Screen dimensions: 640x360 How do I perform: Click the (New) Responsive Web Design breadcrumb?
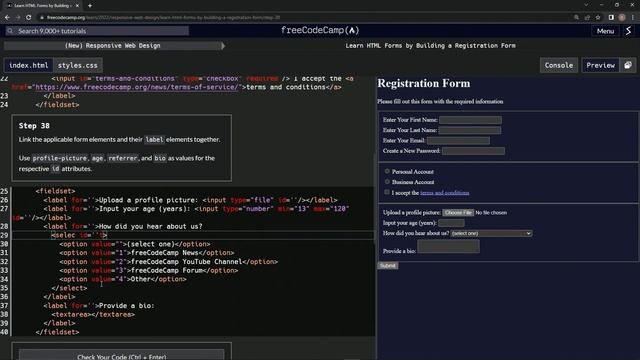(x=112, y=46)
